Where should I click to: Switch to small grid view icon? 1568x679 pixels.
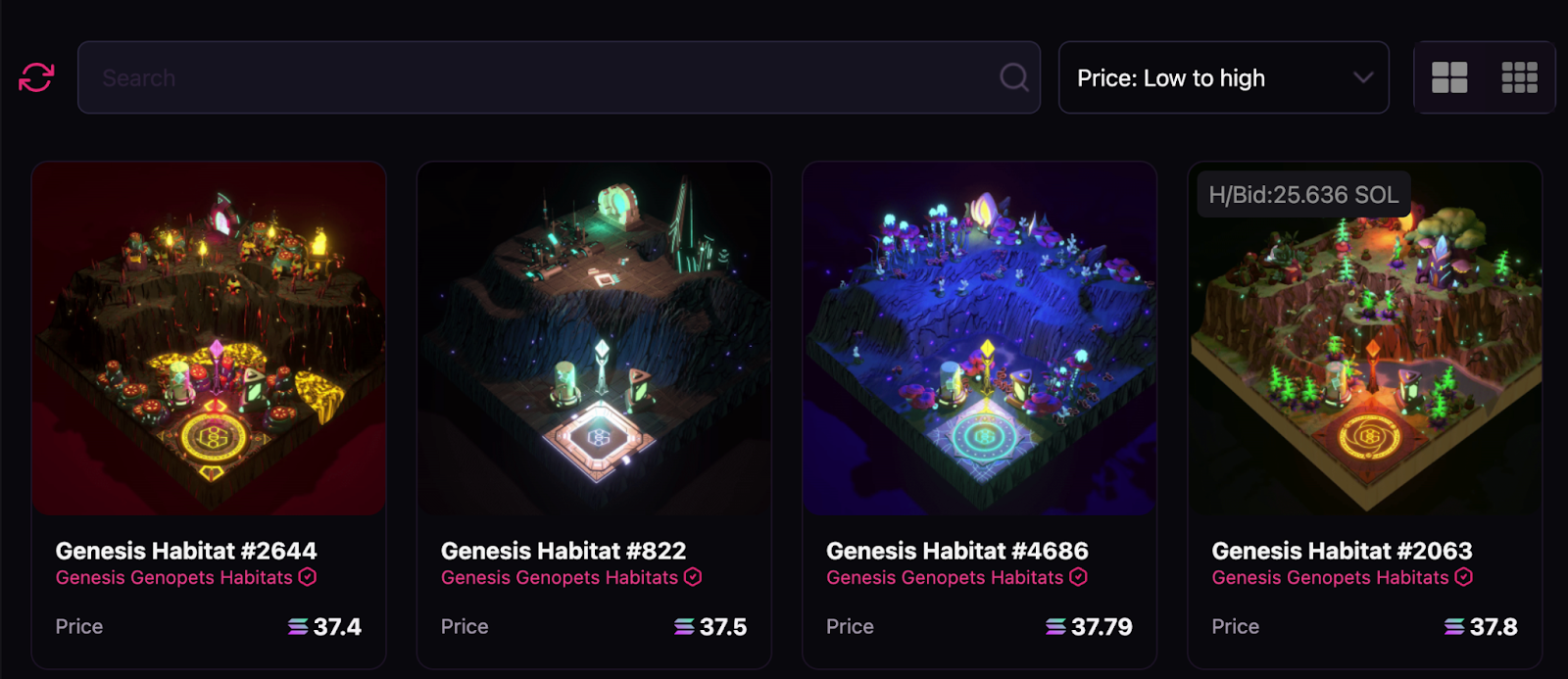pyautogui.click(x=1520, y=77)
